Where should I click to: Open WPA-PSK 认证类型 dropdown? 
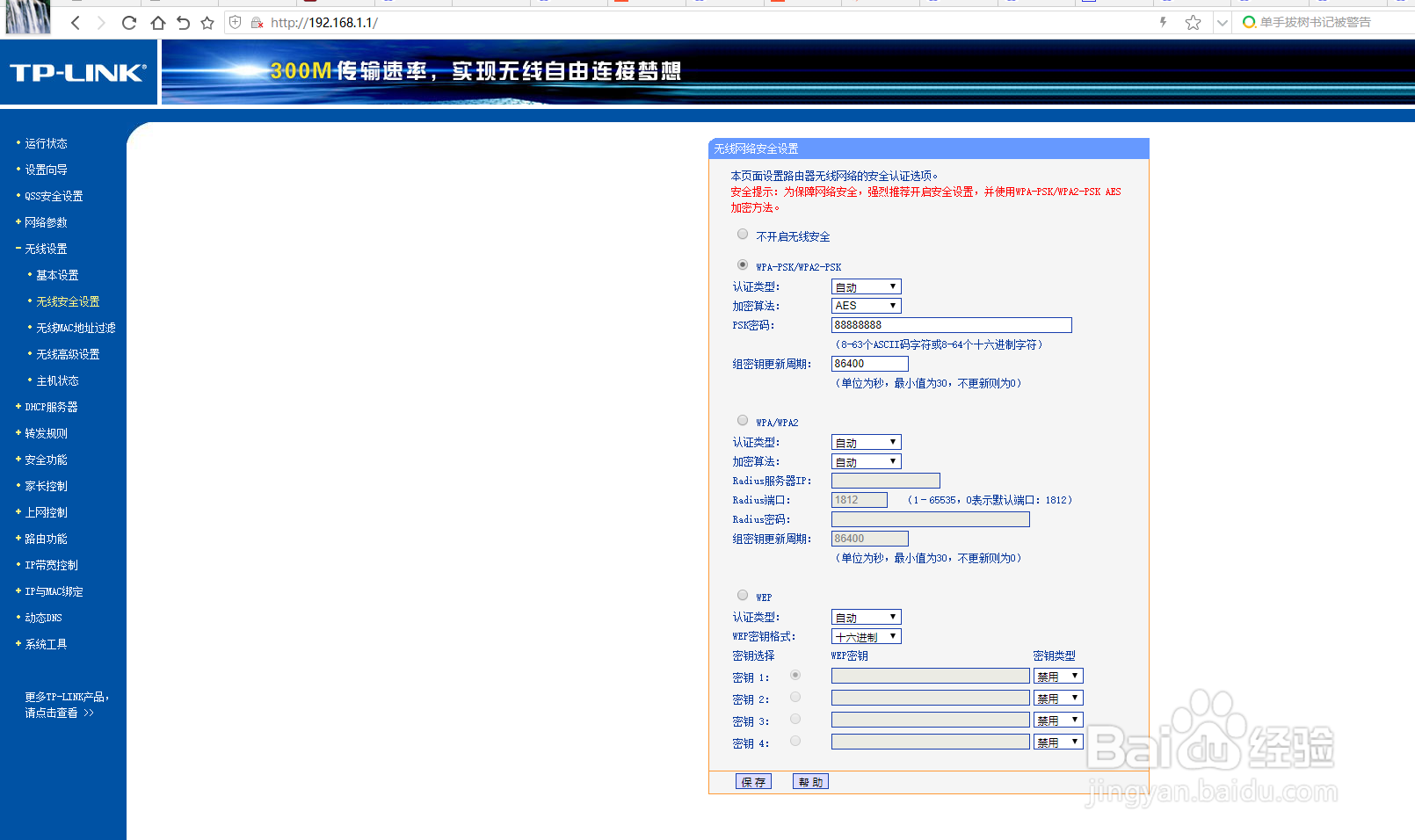[867, 286]
